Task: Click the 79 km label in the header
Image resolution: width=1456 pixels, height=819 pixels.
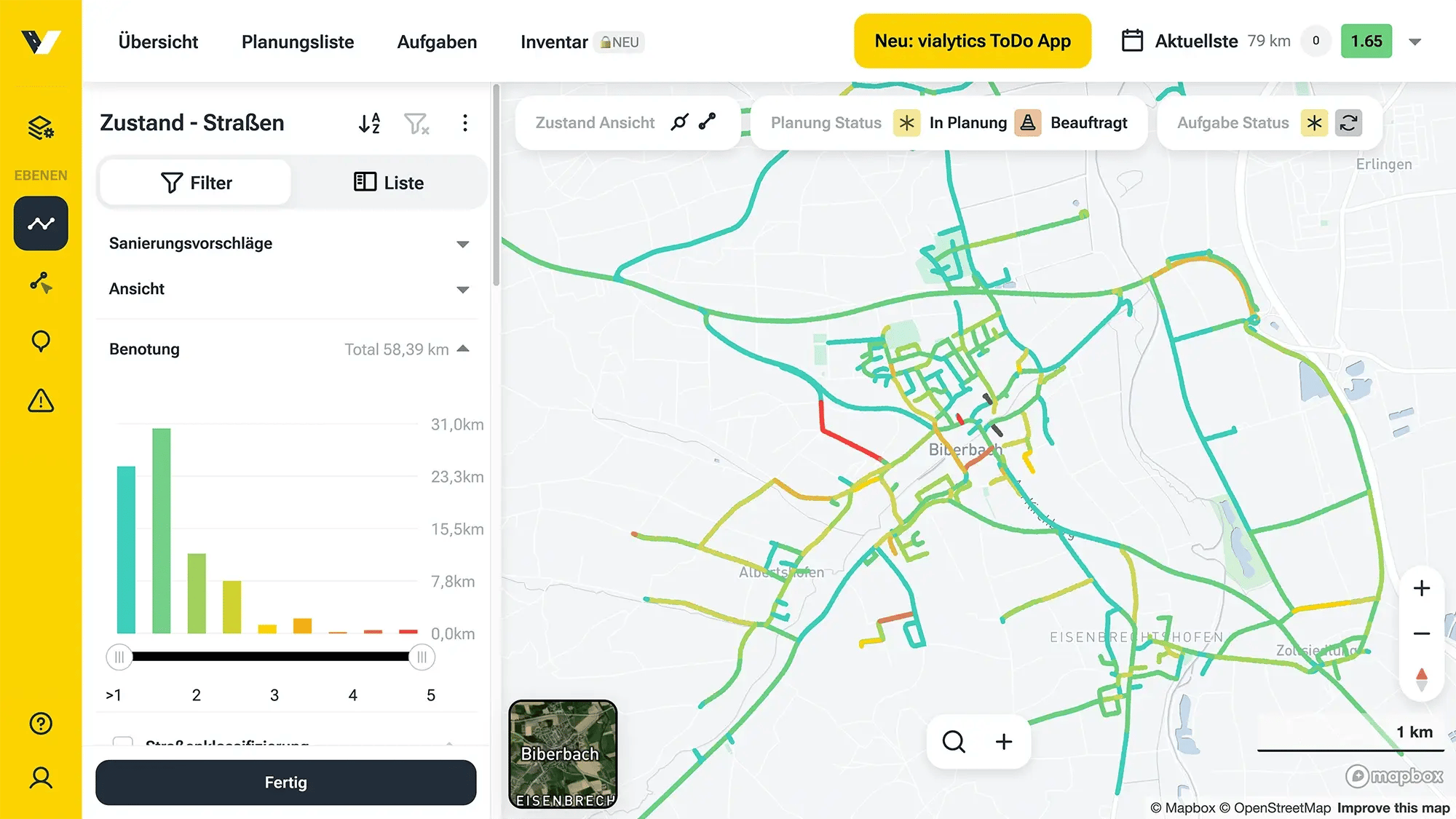Action: click(1269, 41)
